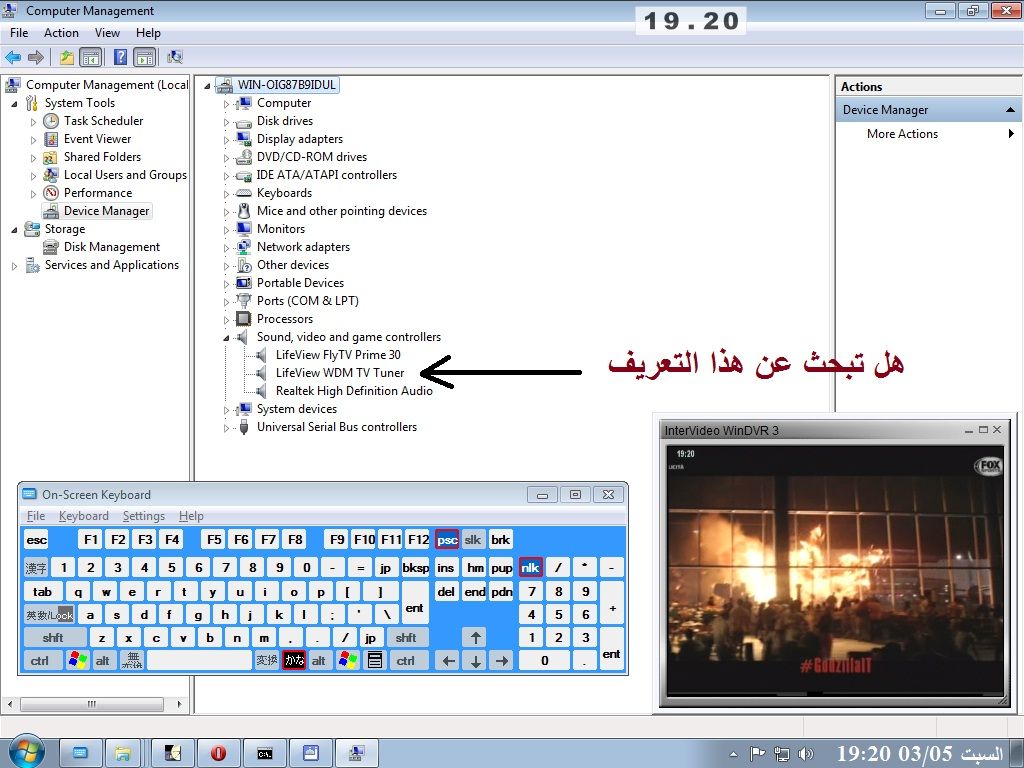This screenshot has height=768, width=1024.
Task: Open the Help menu in Computer Management
Action: [x=148, y=33]
